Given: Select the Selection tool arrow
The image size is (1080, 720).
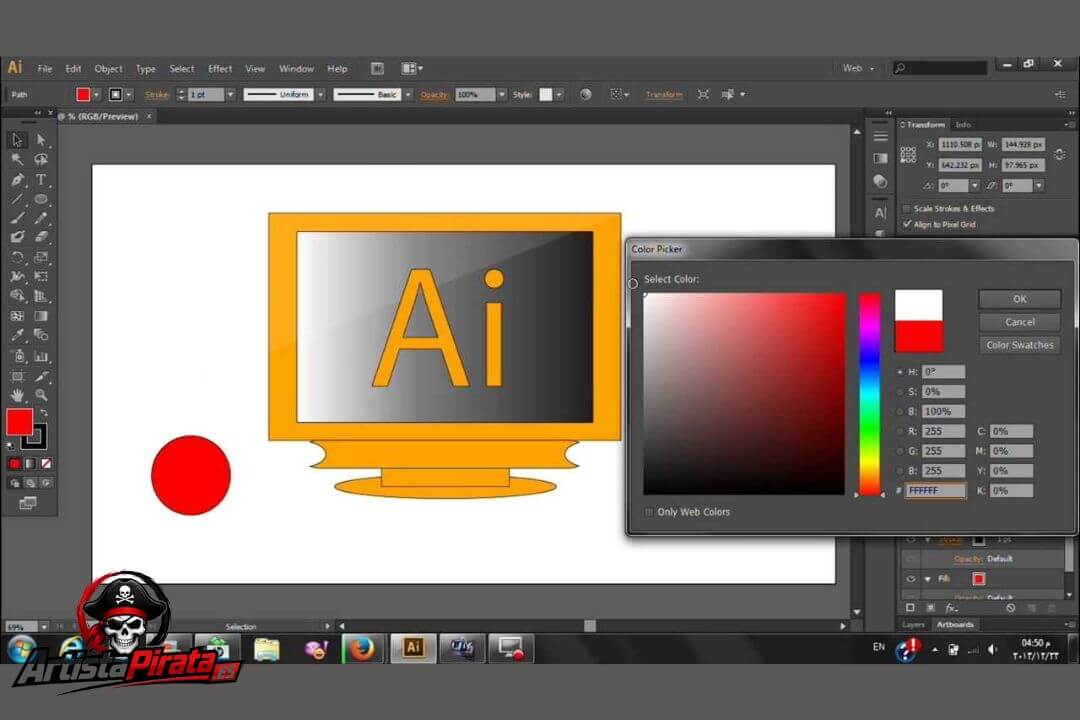Looking at the screenshot, I should [17, 140].
